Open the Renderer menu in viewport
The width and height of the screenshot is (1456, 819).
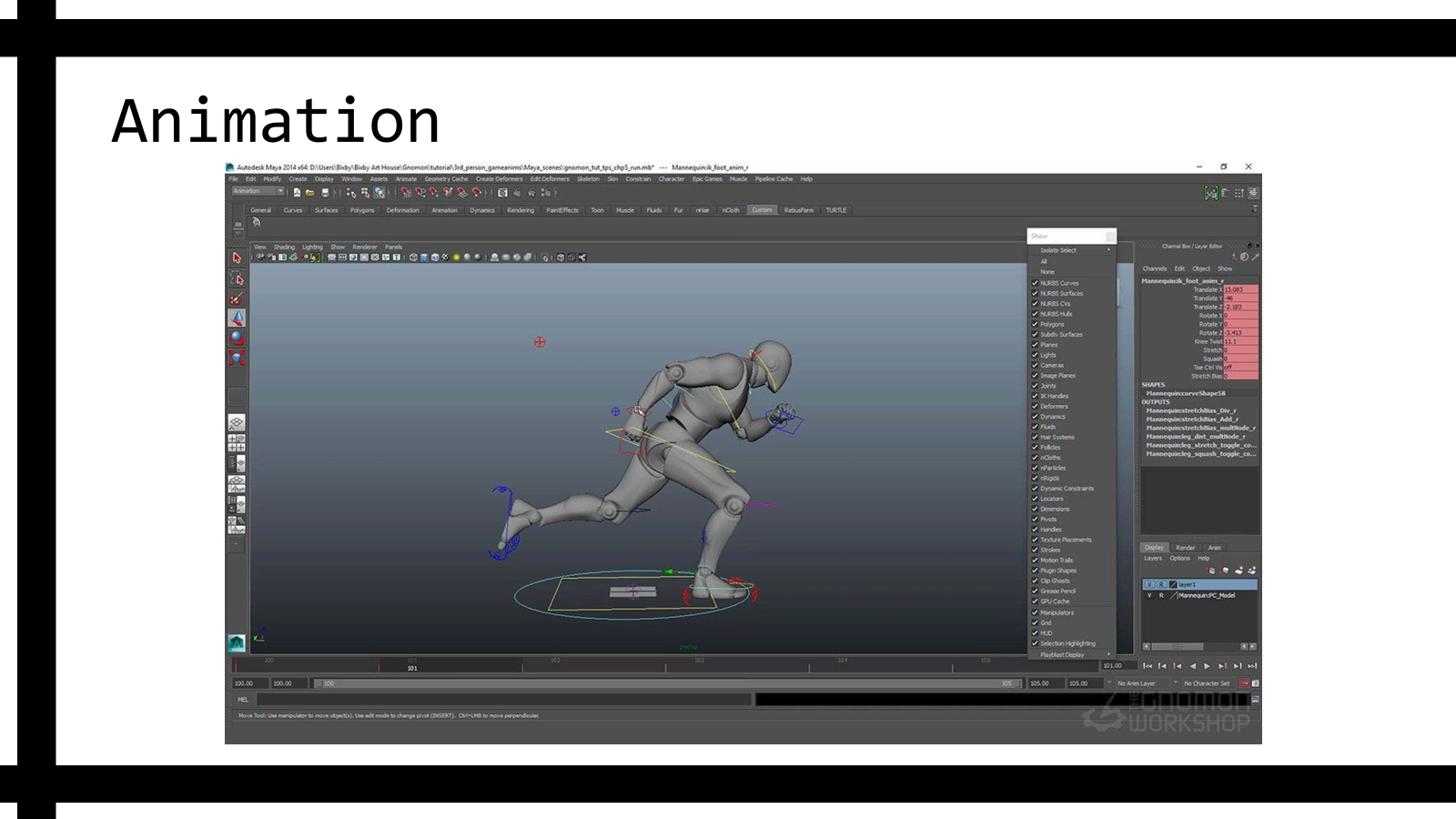tap(365, 247)
